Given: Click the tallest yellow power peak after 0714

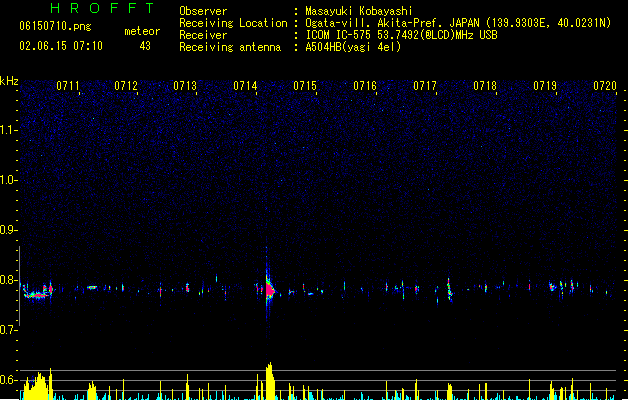Looking at the screenshot, I should tap(270, 381).
